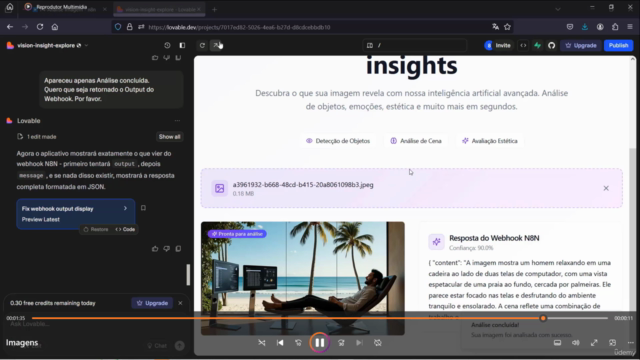
Task: Open Lovable version history icon
Action: click(x=167, y=45)
